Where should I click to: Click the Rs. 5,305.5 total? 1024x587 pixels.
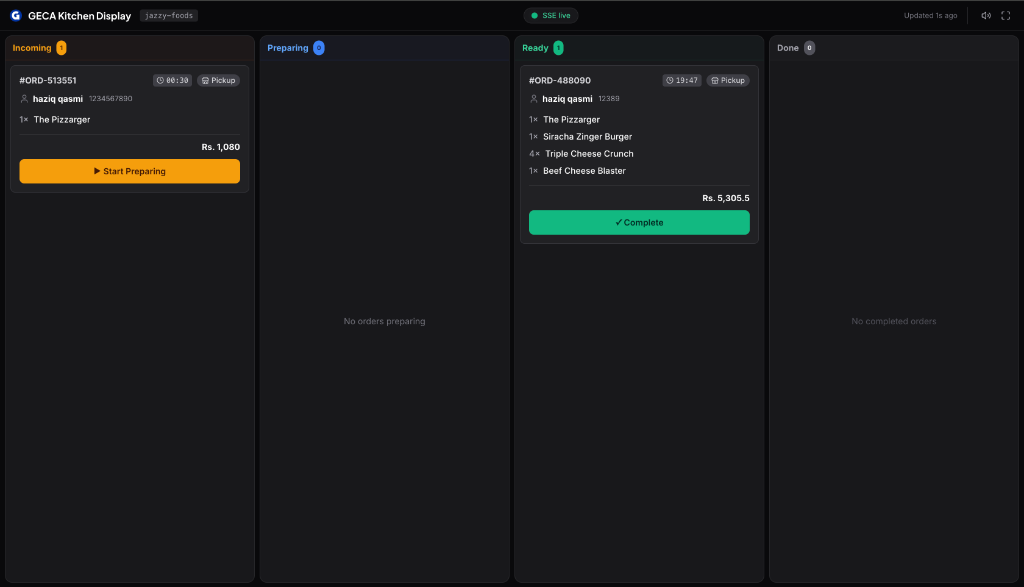coord(726,198)
